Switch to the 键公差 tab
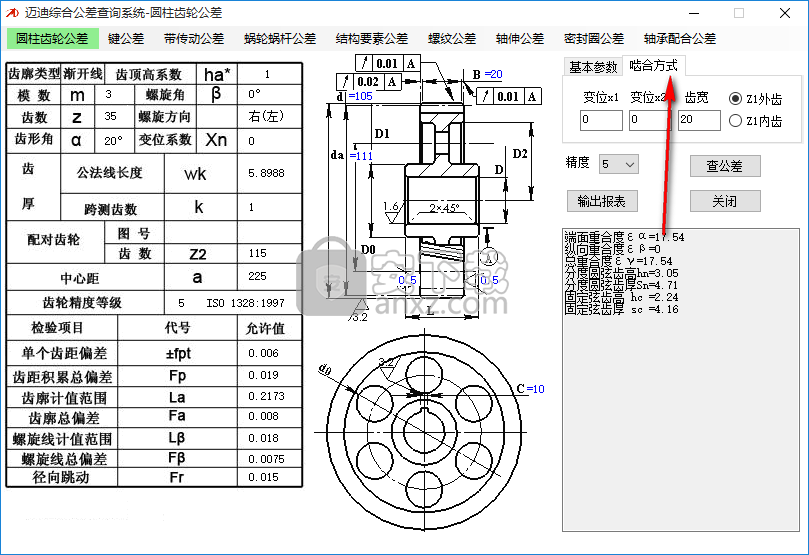This screenshot has width=809, height=555. click(126, 39)
